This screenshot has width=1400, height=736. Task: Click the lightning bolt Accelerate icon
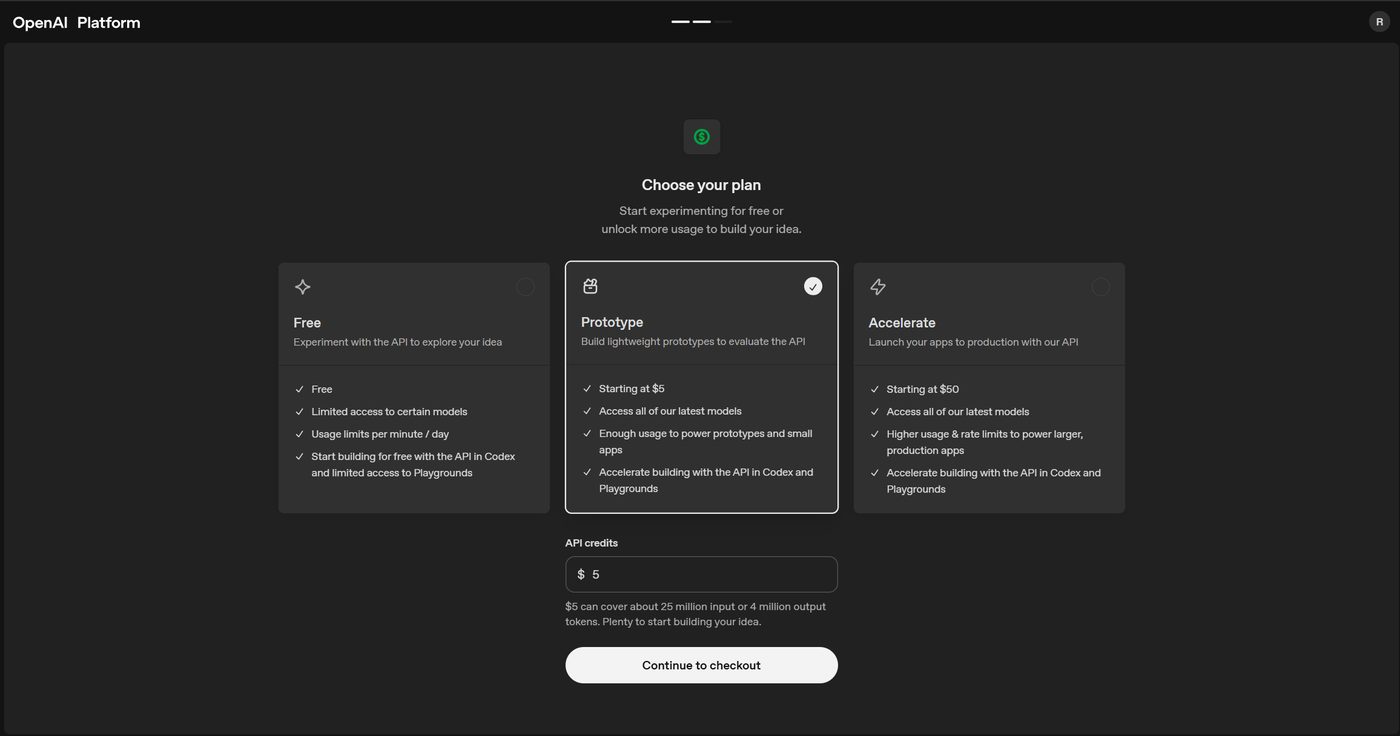pos(878,287)
